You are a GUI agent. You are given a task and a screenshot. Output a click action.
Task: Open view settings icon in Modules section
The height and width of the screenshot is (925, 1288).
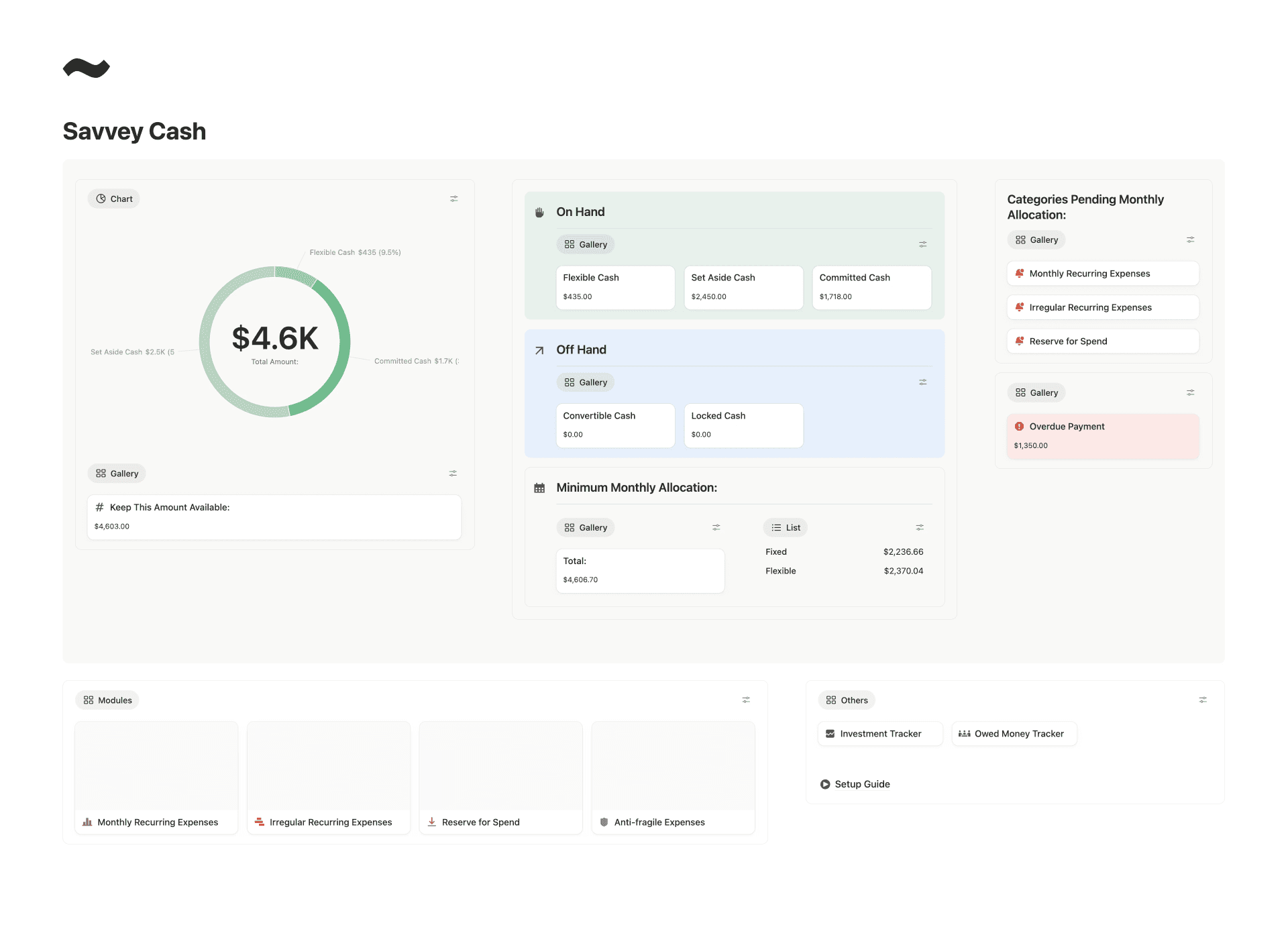[x=745, y=700]
